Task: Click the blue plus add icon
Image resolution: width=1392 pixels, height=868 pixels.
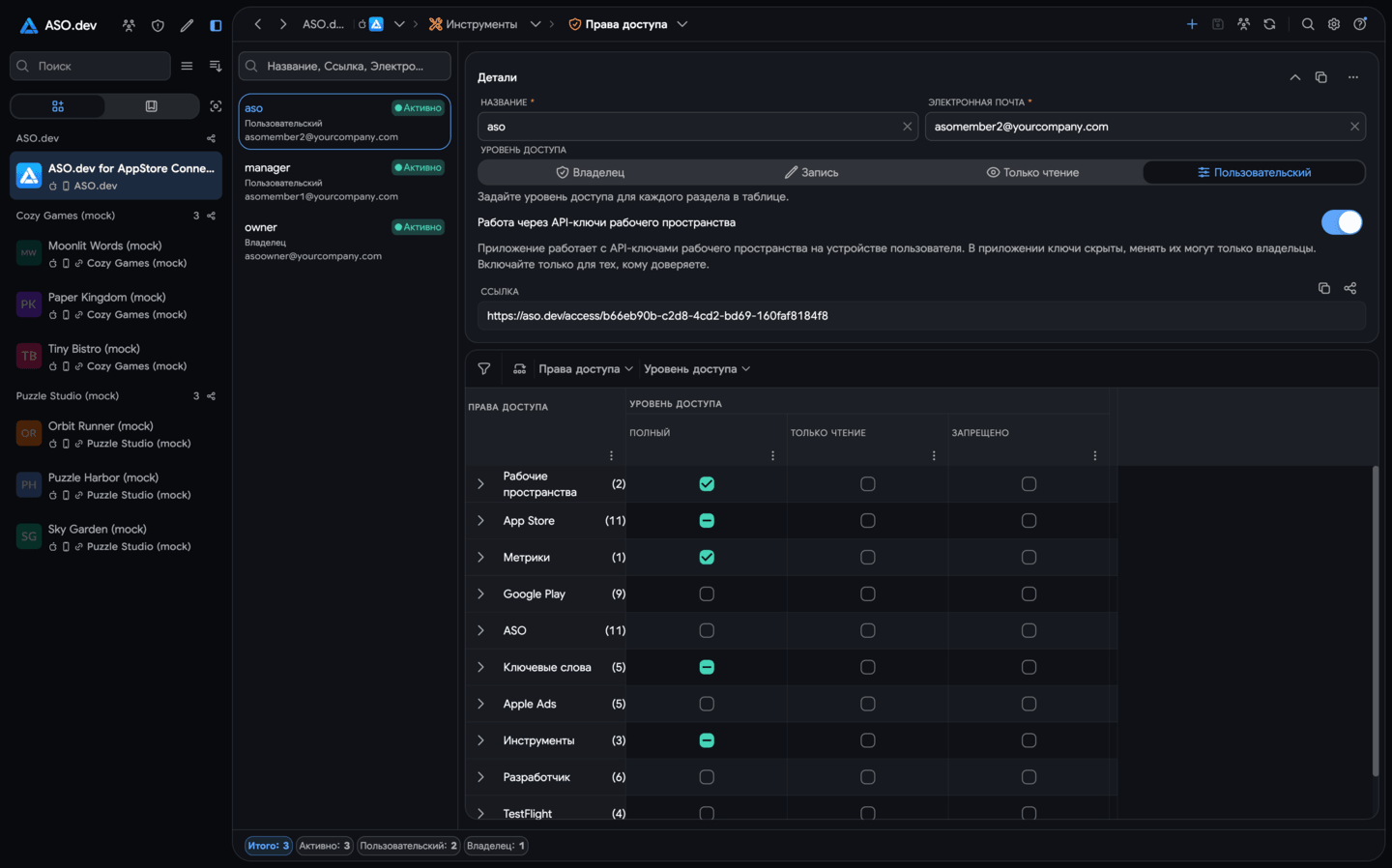Action: click(x=1191, y=24)
